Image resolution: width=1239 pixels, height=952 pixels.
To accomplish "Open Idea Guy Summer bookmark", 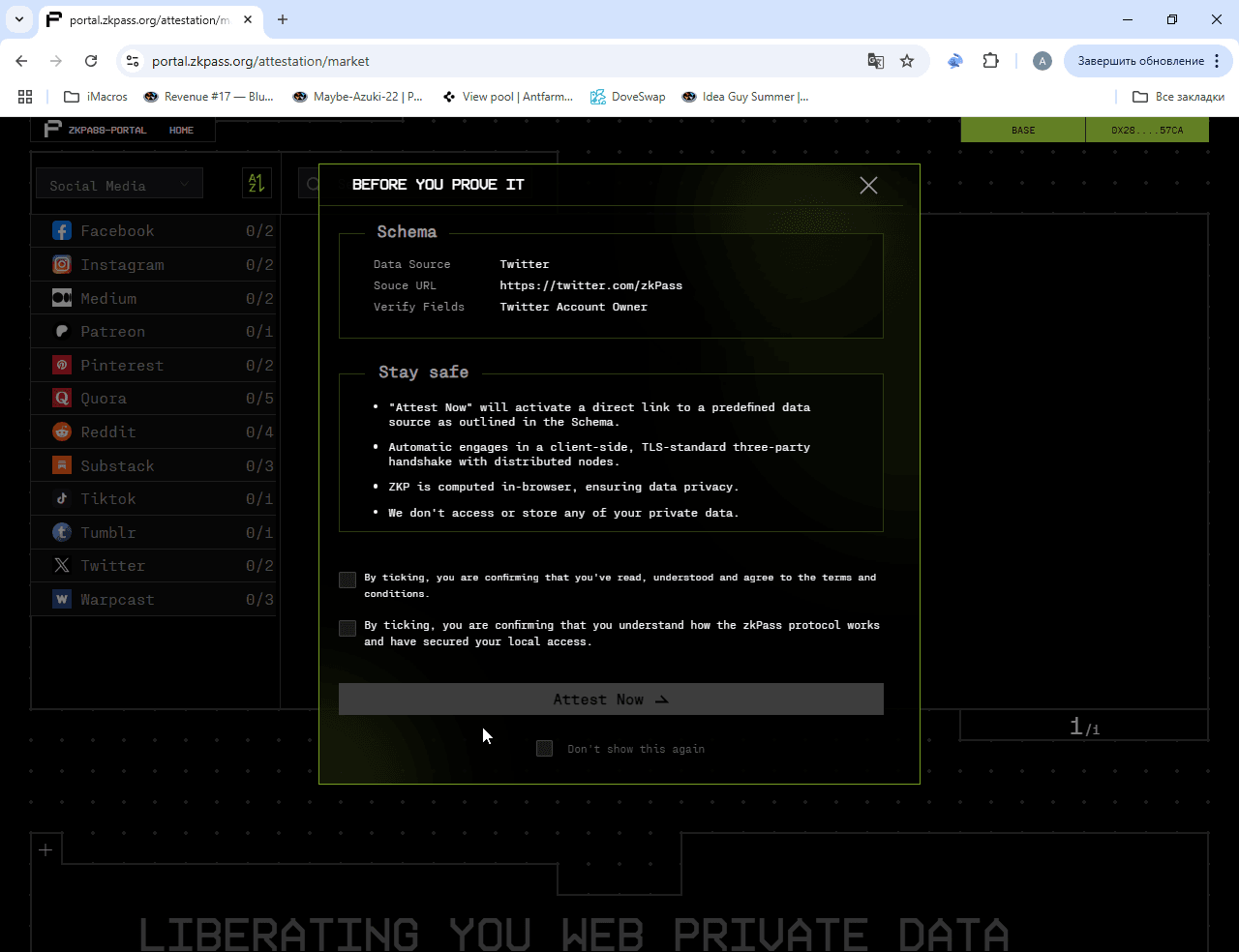I will tap(745, 97).
